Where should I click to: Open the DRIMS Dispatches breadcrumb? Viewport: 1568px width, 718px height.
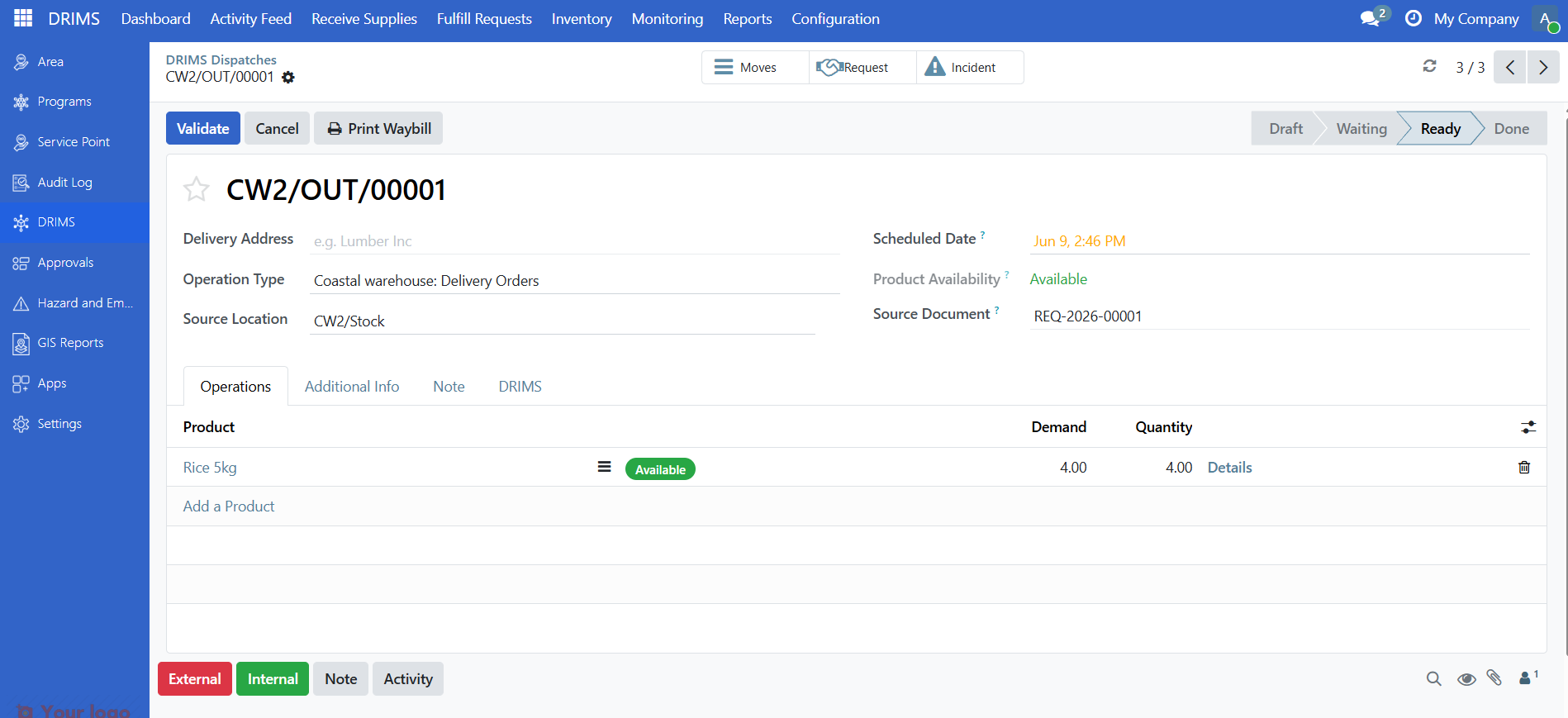coord(221,59)
